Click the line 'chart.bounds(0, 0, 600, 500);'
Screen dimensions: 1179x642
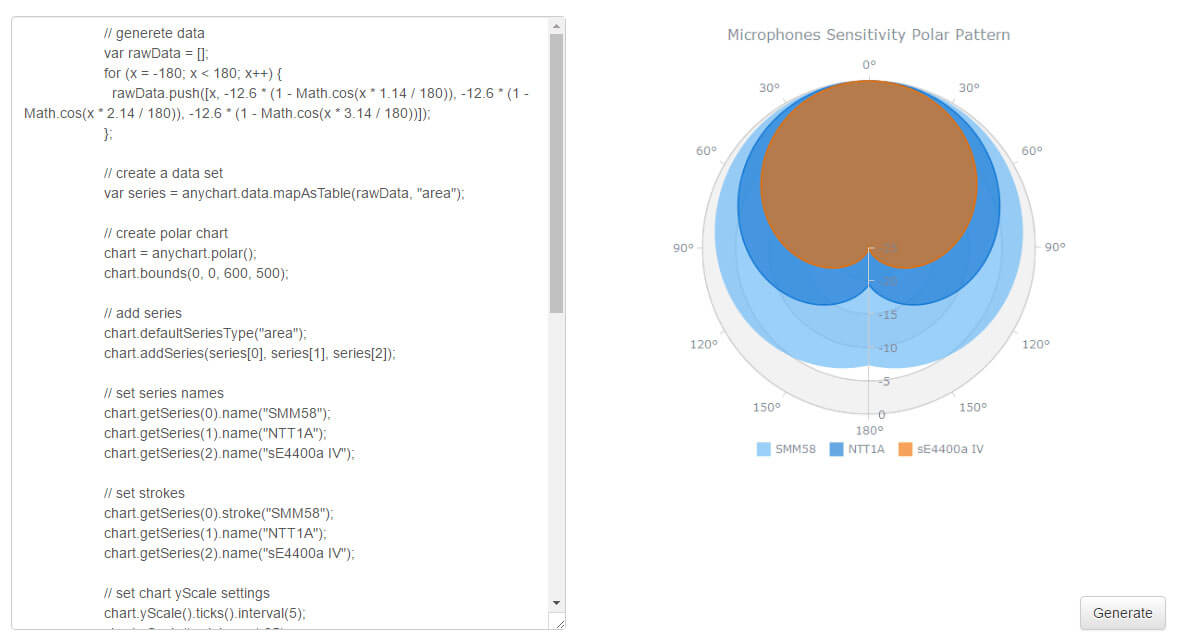(196, 273)
